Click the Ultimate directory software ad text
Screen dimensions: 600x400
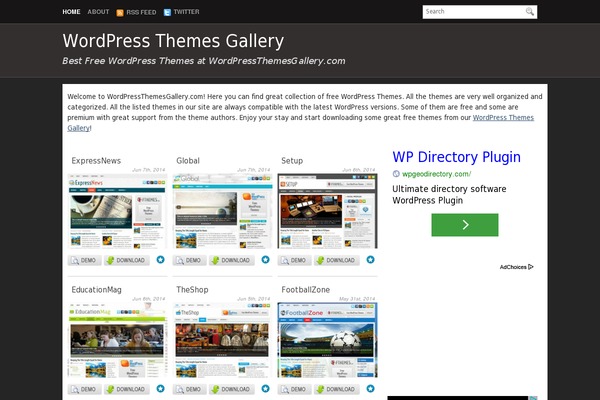(x=449, y=194)
